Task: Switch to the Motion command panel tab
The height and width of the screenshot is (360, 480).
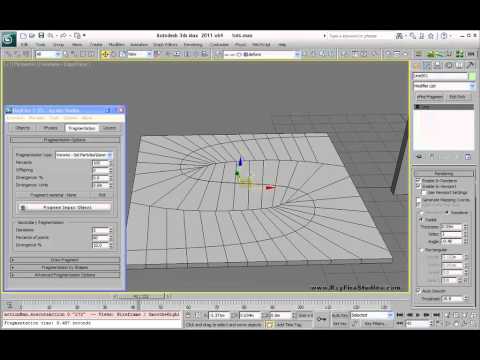Action: tap(449, 66)
